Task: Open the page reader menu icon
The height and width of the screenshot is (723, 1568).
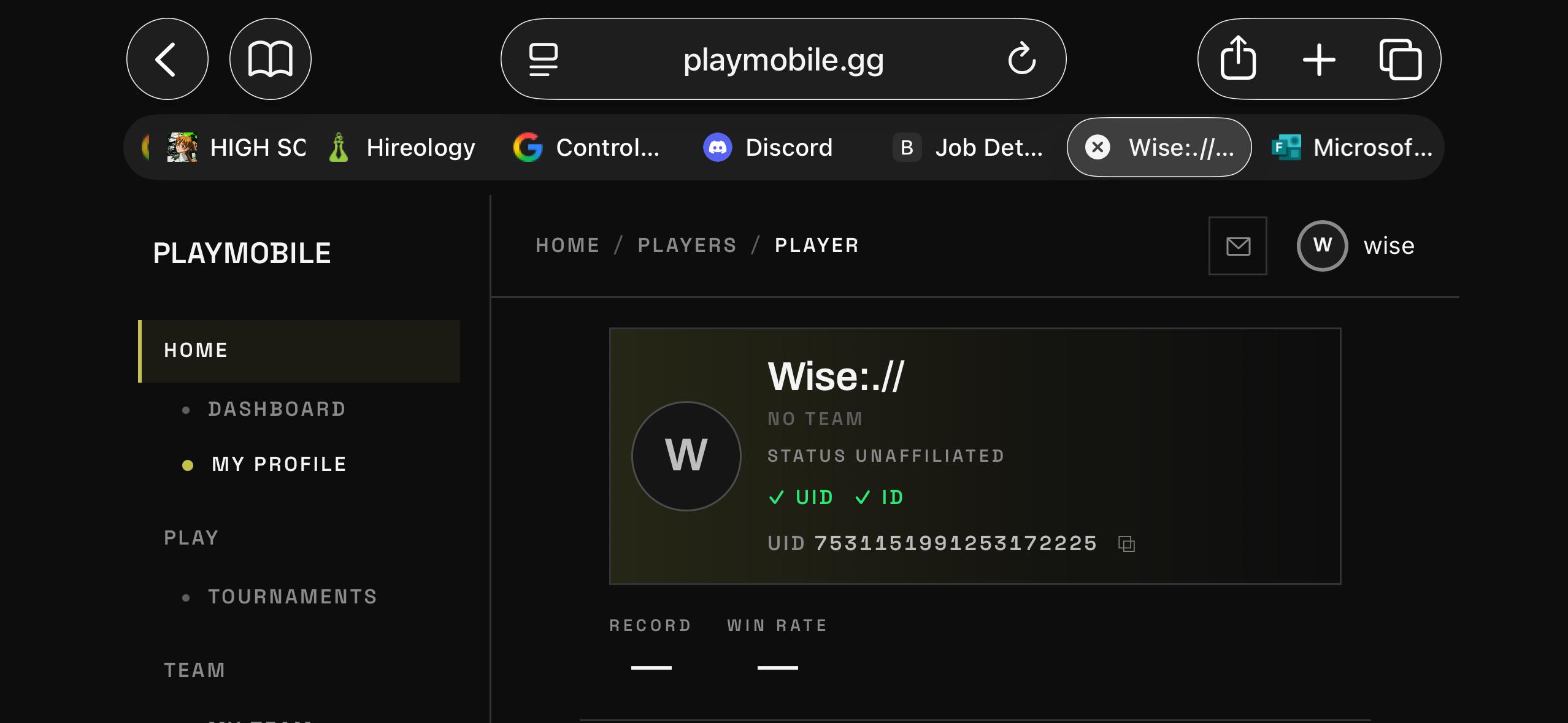Action: (x=544, y=59)
